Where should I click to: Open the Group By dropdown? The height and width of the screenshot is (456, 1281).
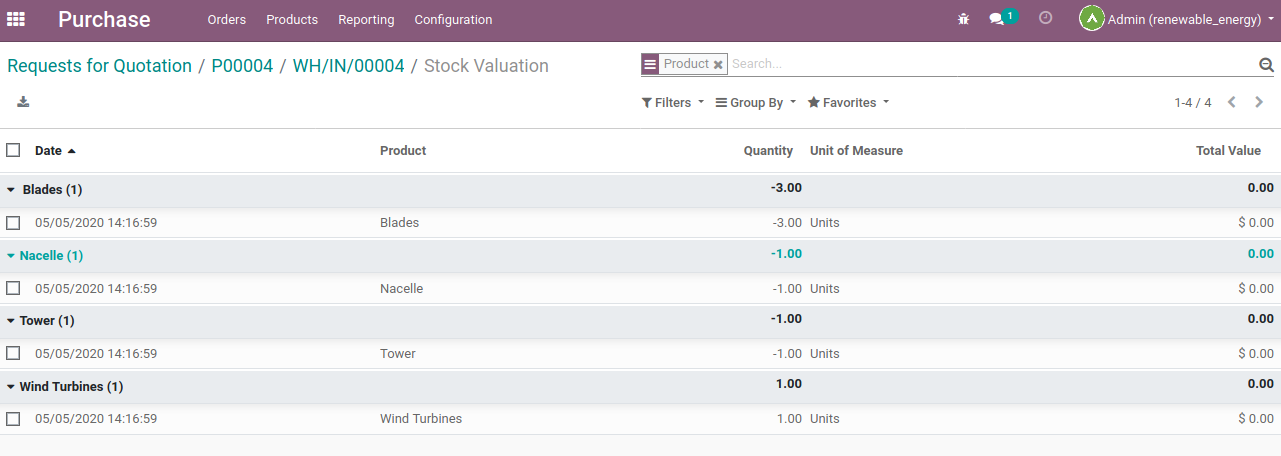click(x=756, y=103)
